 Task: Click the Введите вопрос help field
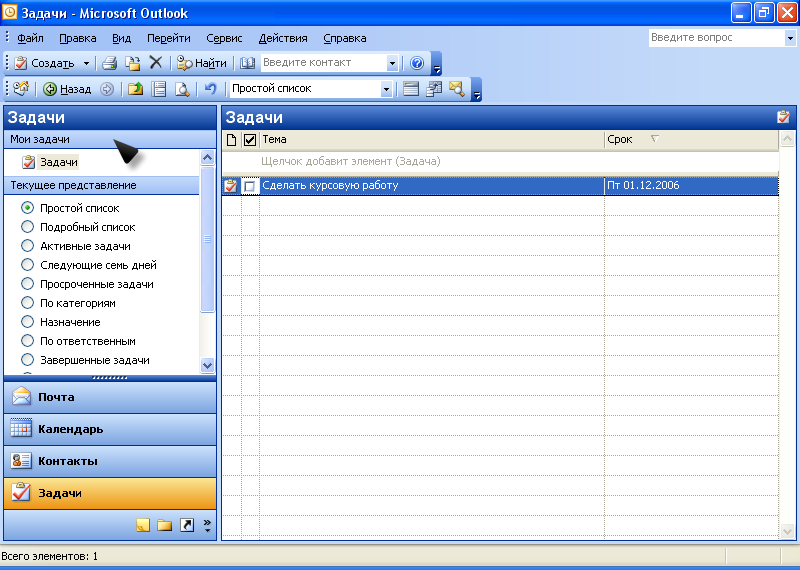pyautogui.click(x=716, y=38)
